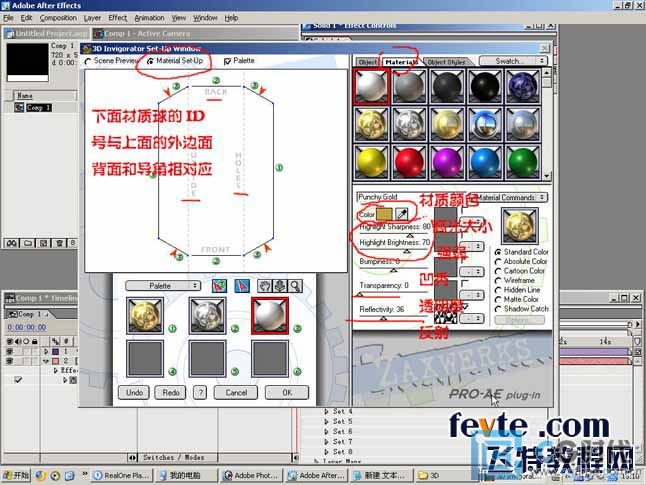Select the color eyedropper tool
Viewport: 646px width, 485px height.
click(x=402, y=214)
